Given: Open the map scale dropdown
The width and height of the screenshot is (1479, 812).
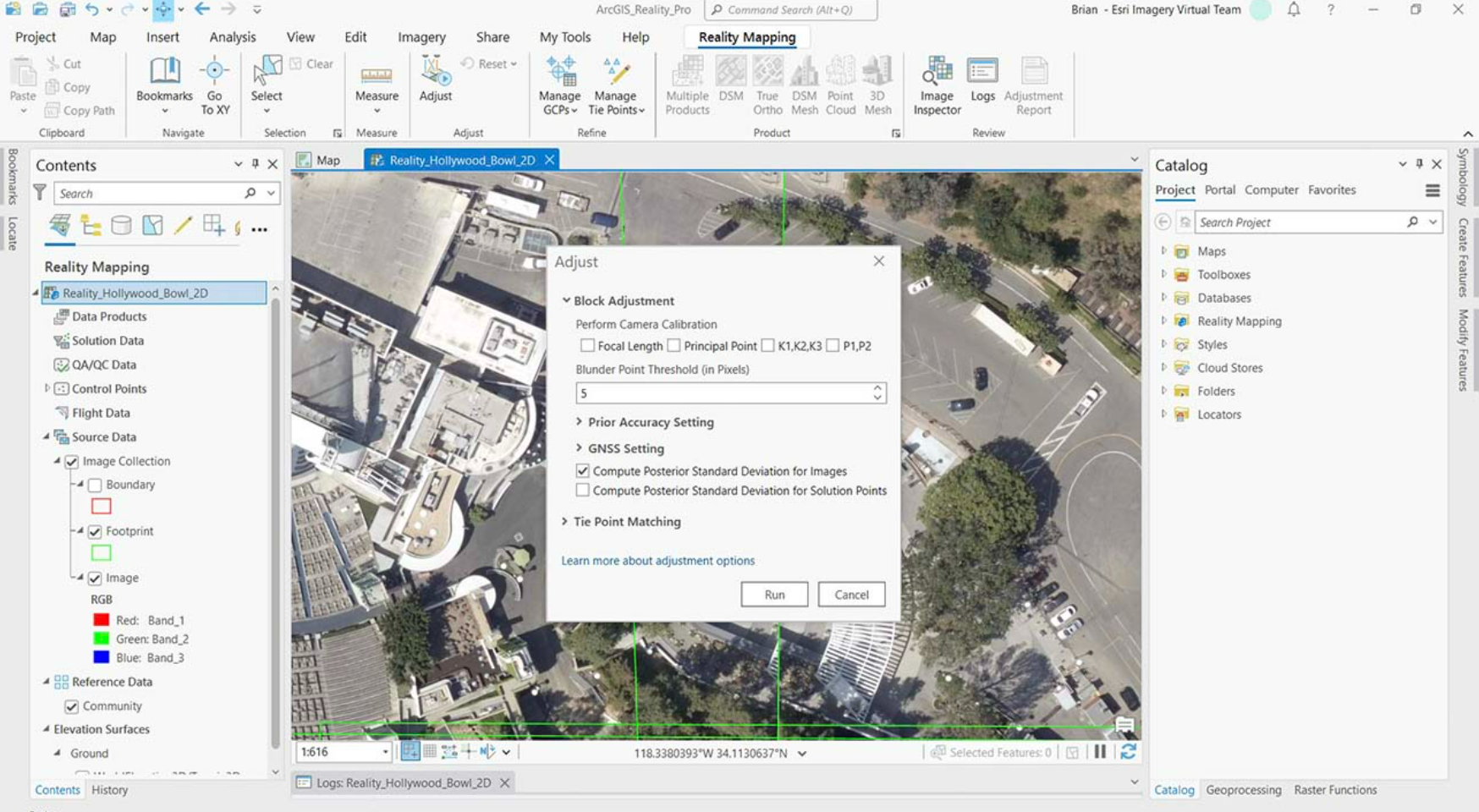Looking at the screenshot, I should pos(385,752).
